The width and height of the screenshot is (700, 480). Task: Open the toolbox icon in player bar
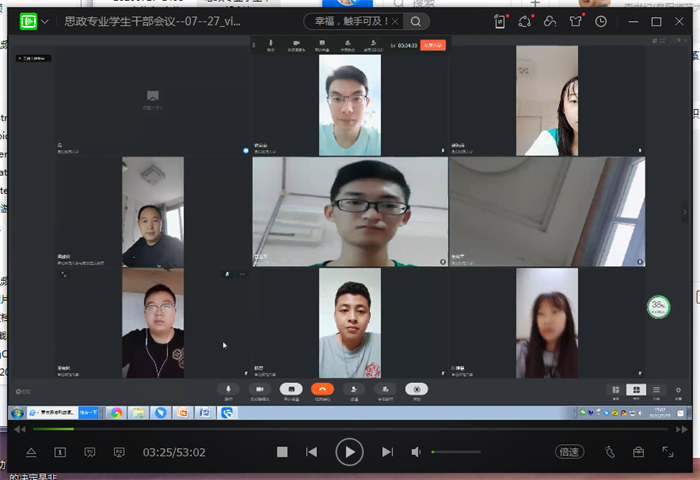point(639,452)
